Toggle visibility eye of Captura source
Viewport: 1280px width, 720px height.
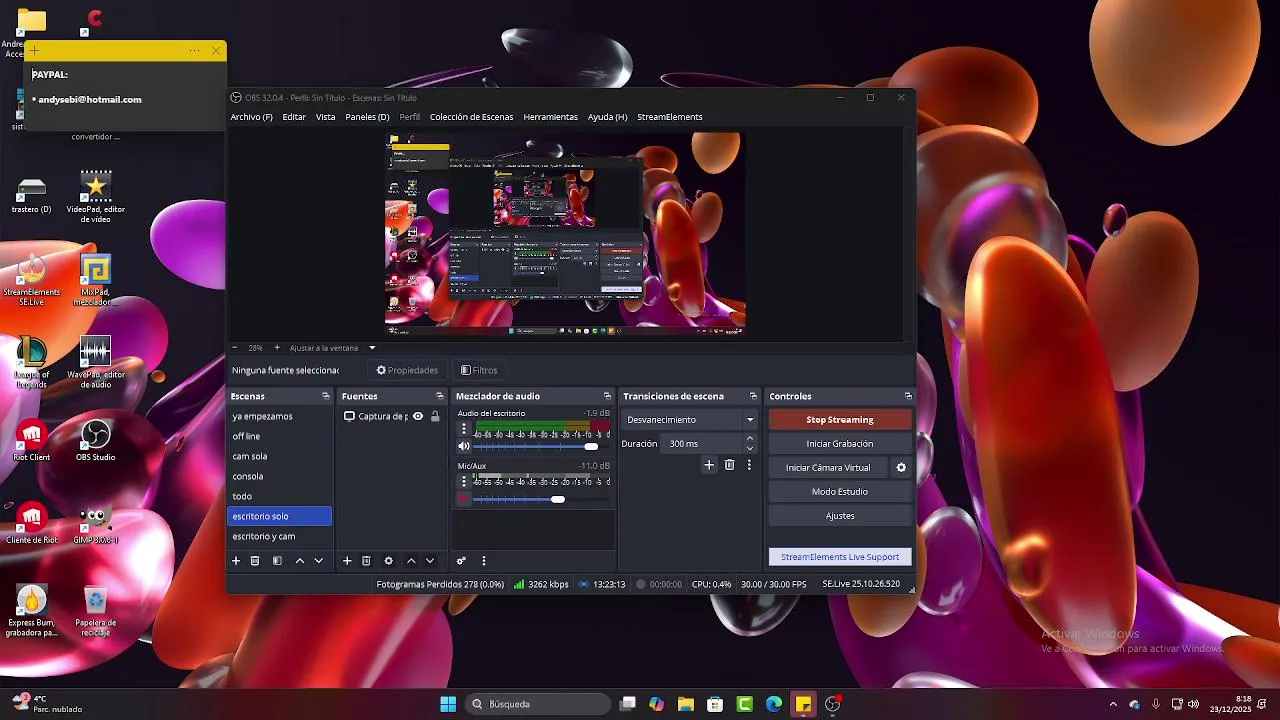click(x=418, y=416)
